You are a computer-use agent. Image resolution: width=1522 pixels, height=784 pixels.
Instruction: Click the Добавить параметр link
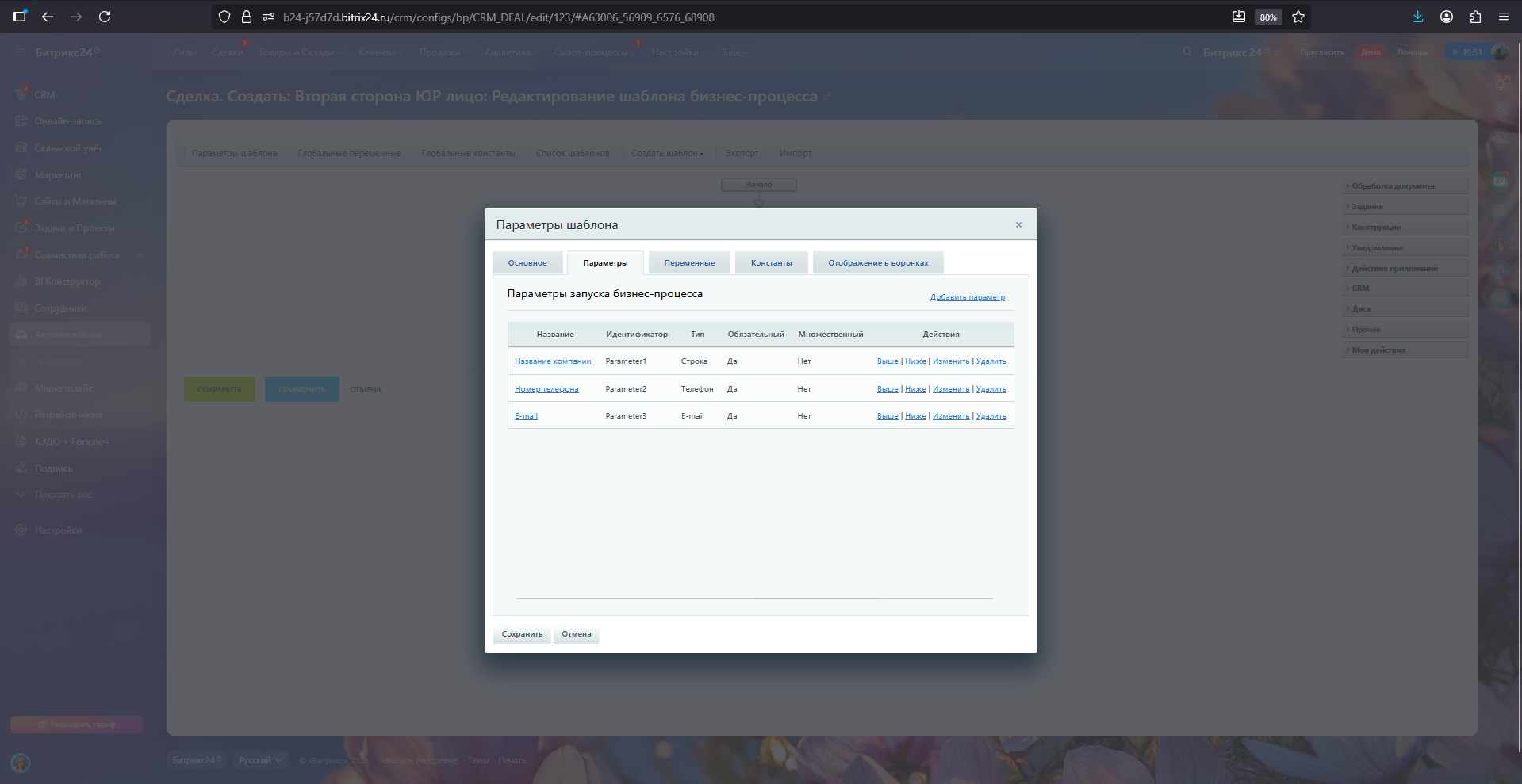pos(968,297)
